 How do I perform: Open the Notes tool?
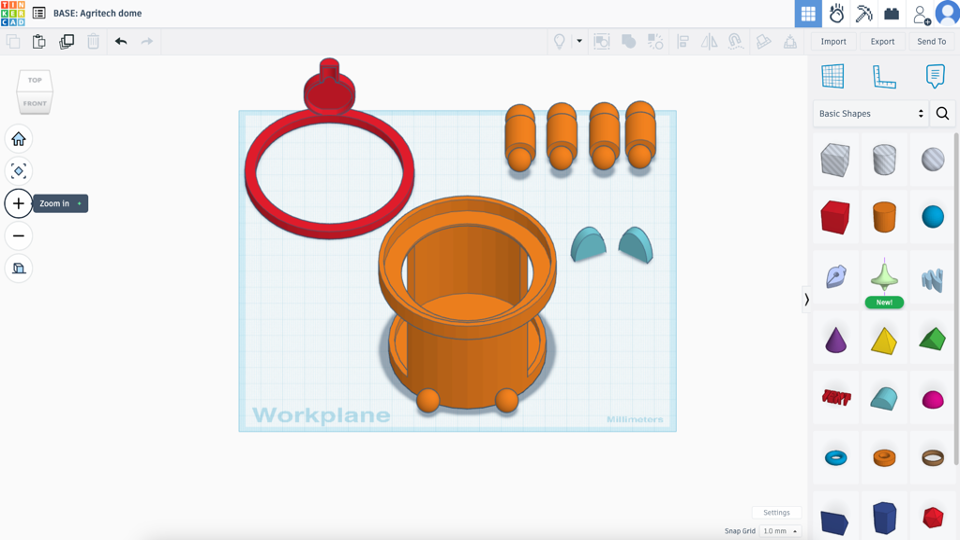[935, 77]
